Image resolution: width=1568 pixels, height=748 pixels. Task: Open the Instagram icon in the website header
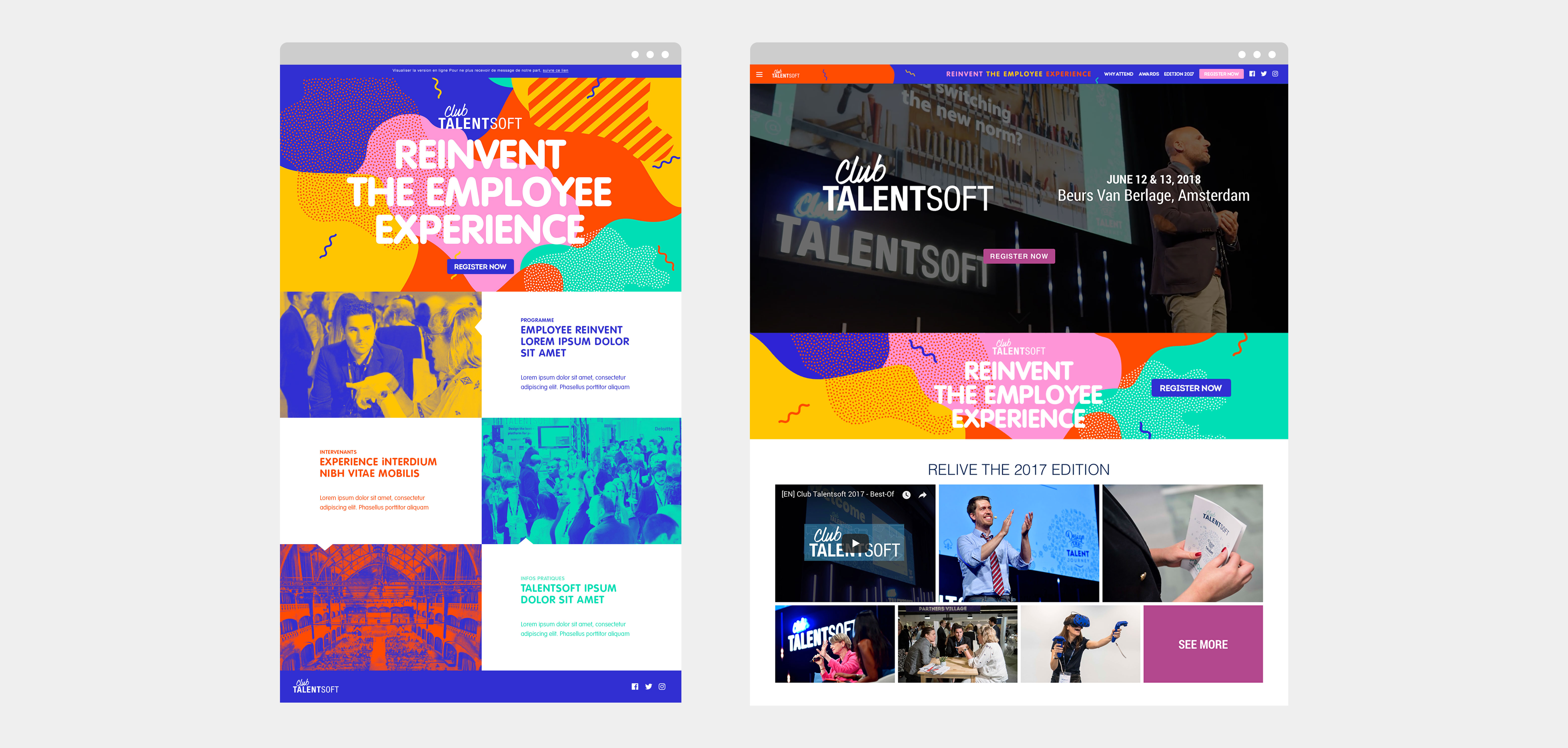click(1275, 74)
